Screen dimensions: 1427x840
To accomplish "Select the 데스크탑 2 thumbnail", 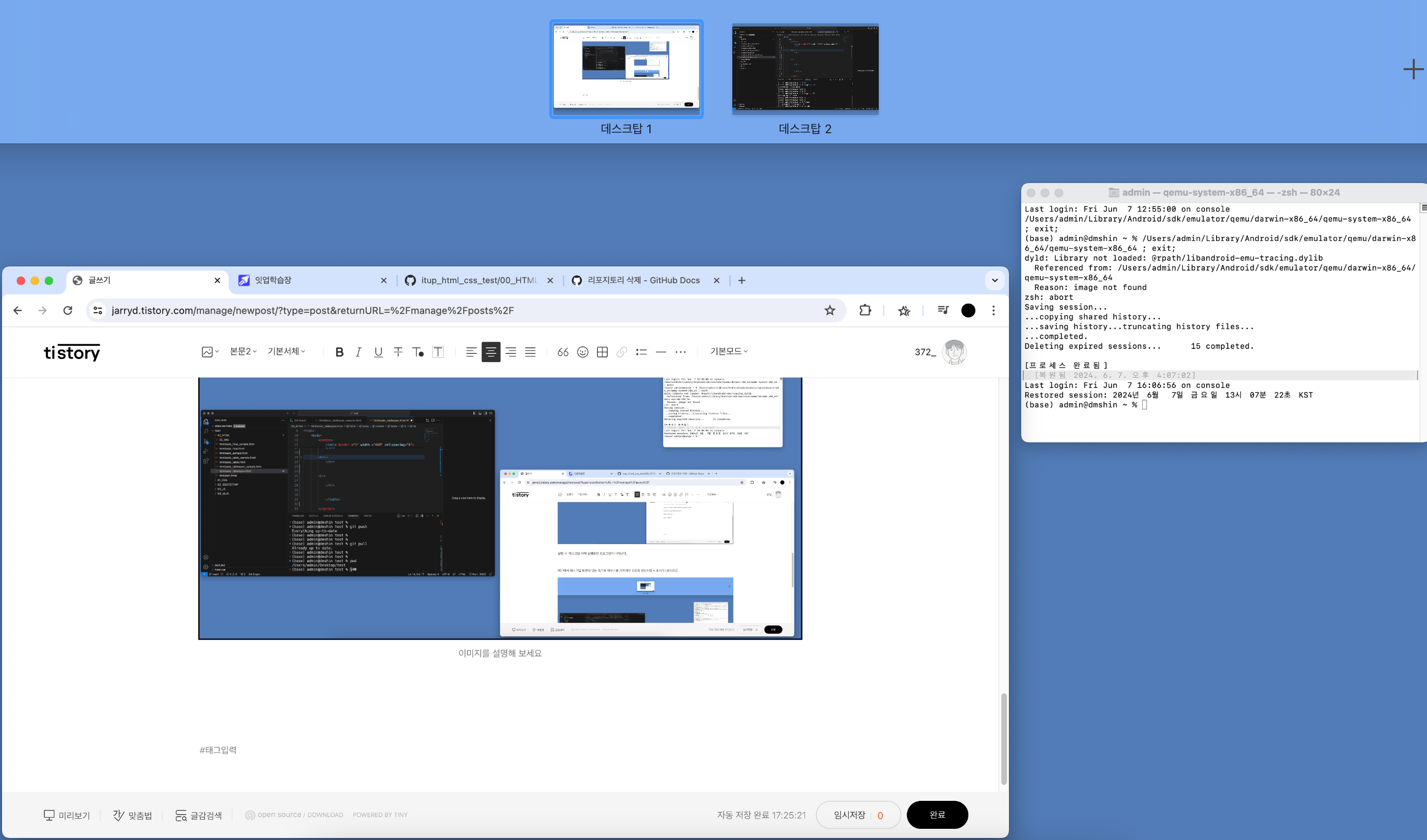I will tap(805, 69).
